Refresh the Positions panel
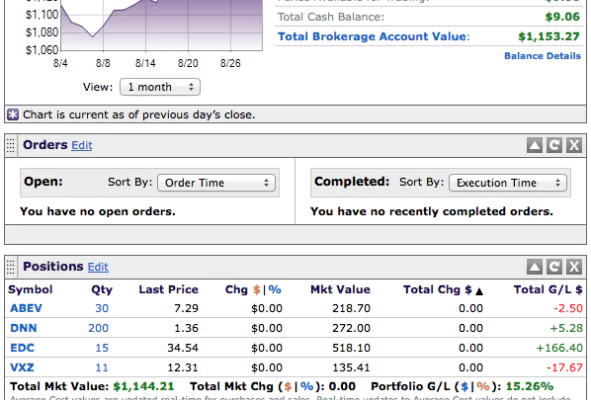The image size is (591, 400). [554, 267]
